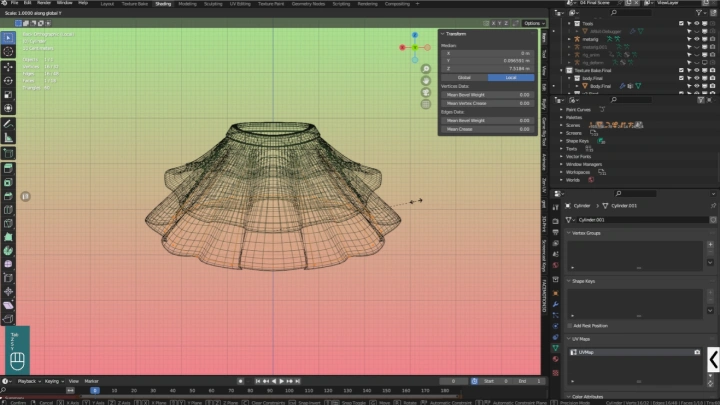Select the Move tool in toolbar

point(8,66)
